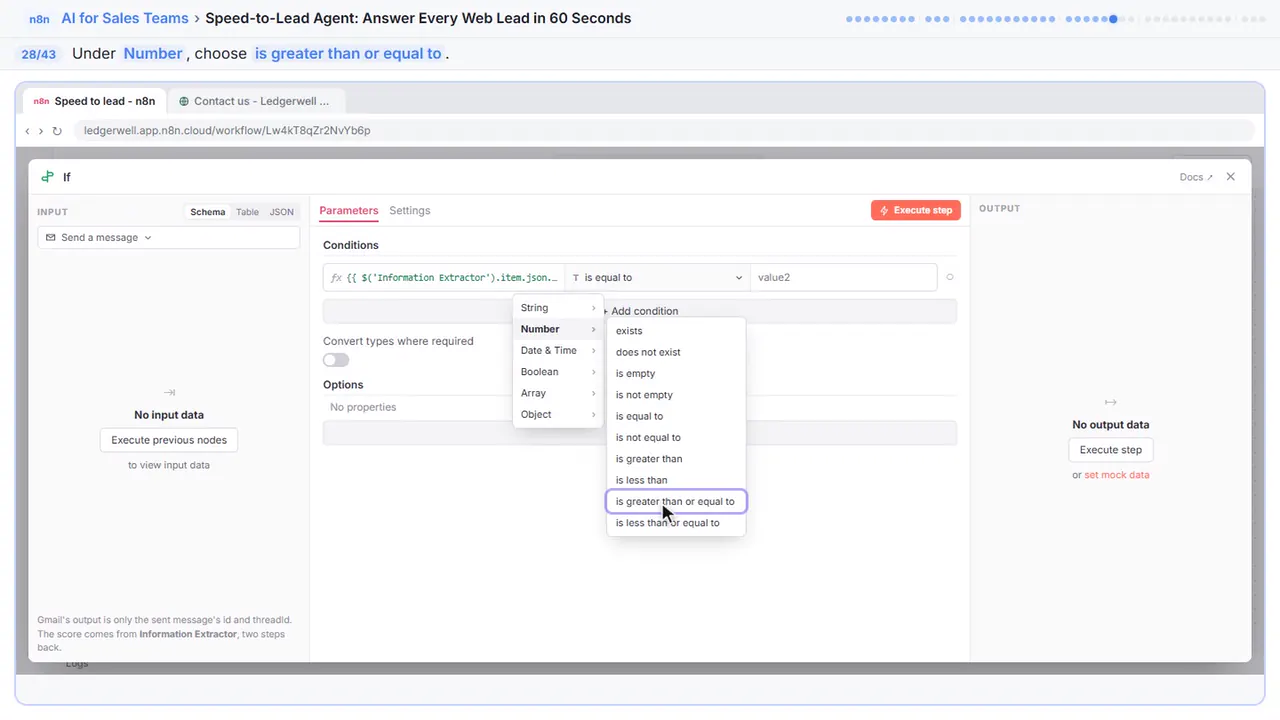Image resolution: width=1280 pixels, height=720 pixels.
Task: Expand the Boolean operator submenu
Action: click(x=558, y=372)
